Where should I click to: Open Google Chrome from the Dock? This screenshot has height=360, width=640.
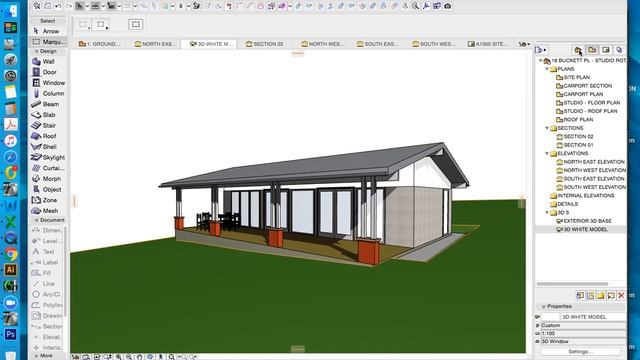pyautogui.click(x=11, y=254)
